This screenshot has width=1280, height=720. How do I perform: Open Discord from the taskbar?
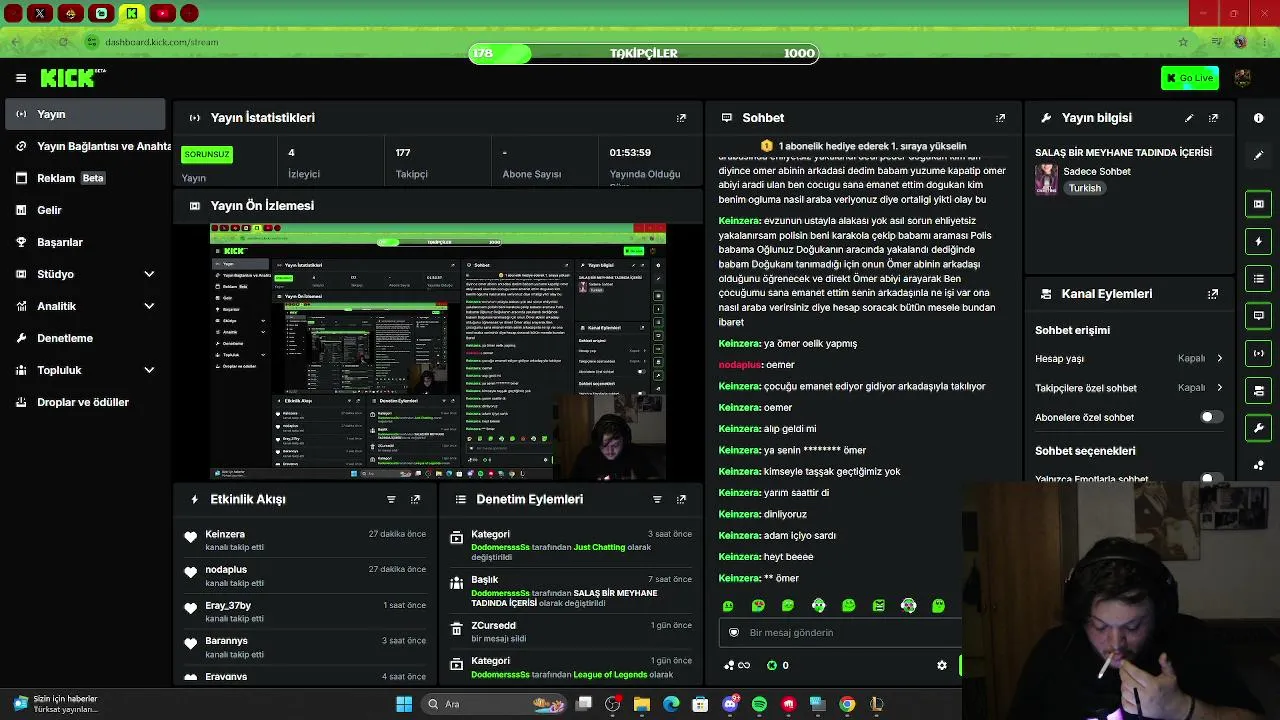(730, 704)
